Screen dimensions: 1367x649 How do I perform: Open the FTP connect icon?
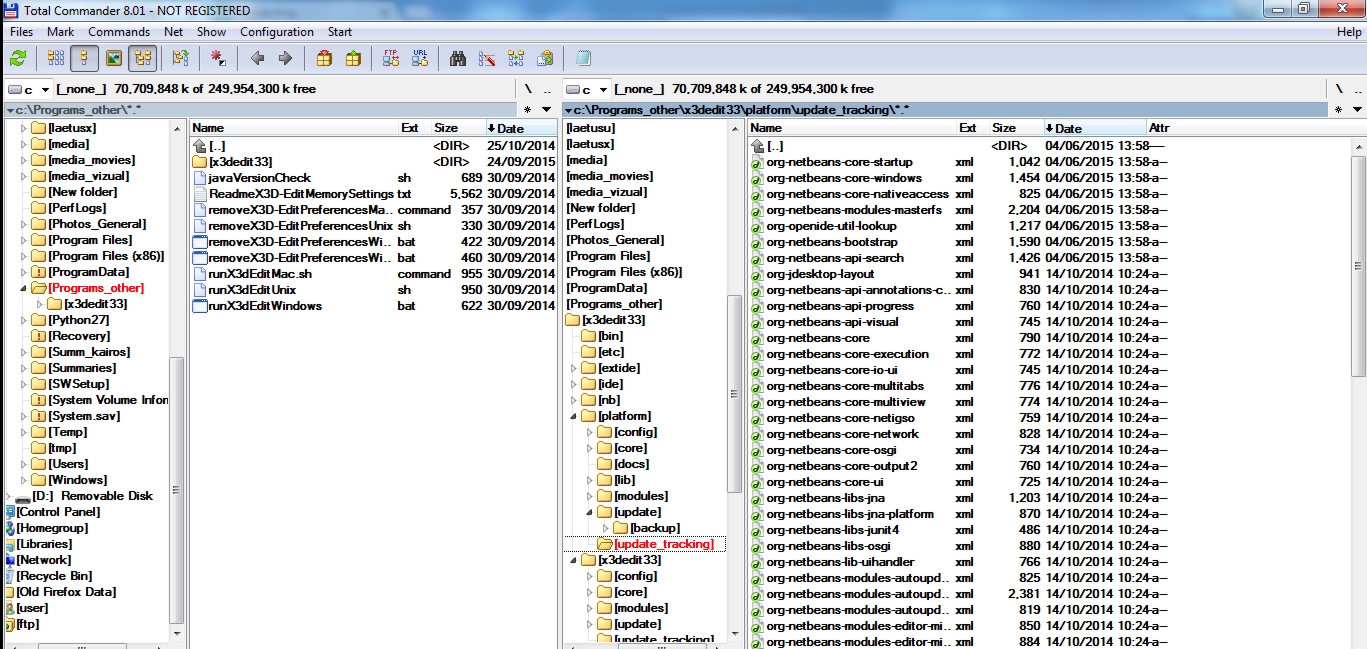[x=391, y=58]
